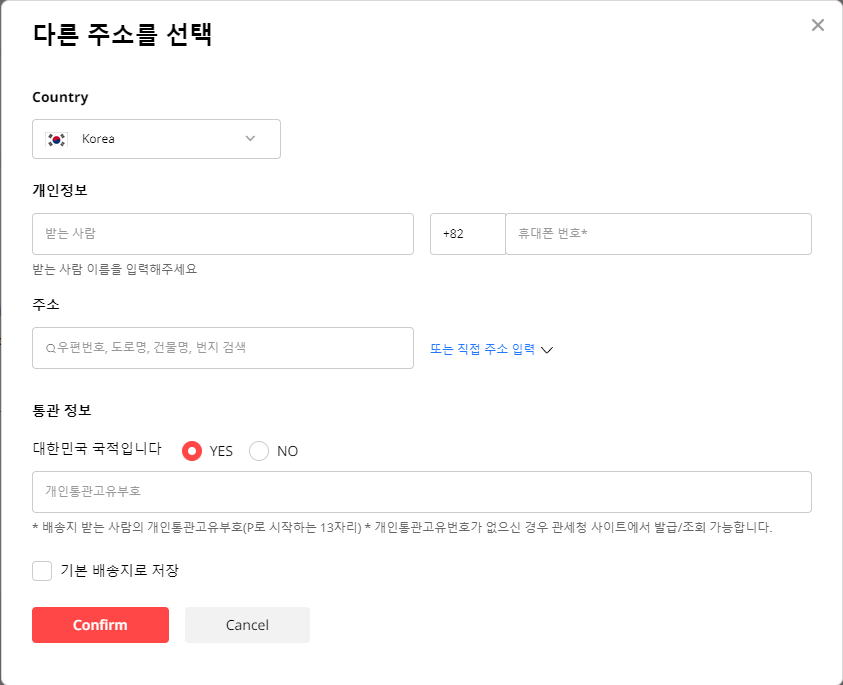The image size is (843, 685).
Task: Click the Country label text
Action: pyautogui.click(x=60, y=97)
